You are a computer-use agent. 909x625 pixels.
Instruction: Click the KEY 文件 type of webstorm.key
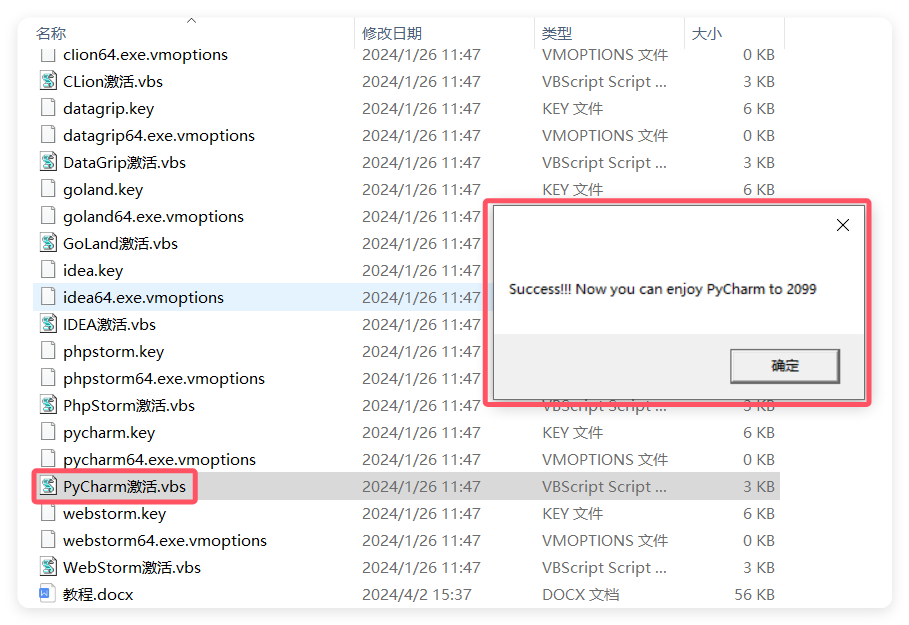coord(573,514)
